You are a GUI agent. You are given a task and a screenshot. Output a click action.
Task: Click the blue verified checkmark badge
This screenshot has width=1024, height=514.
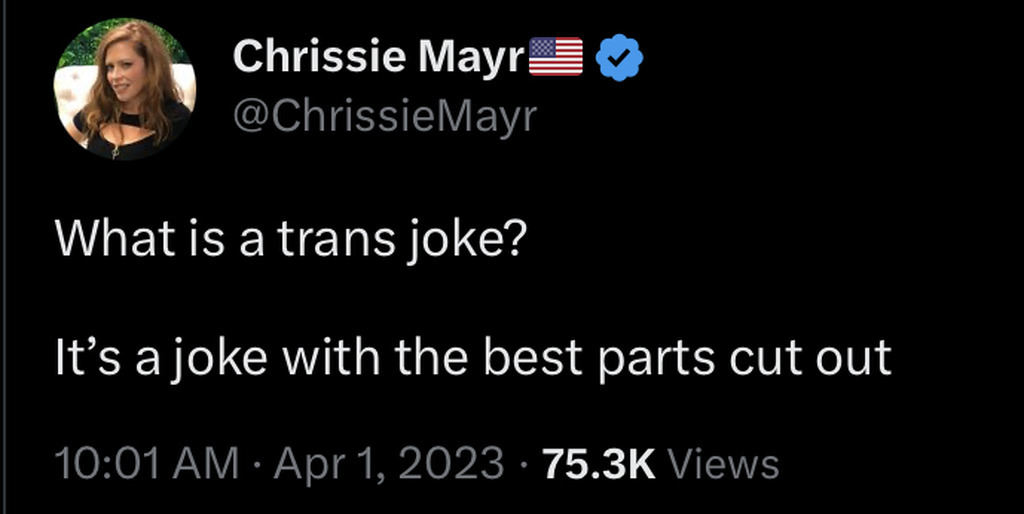click(620, 57)
